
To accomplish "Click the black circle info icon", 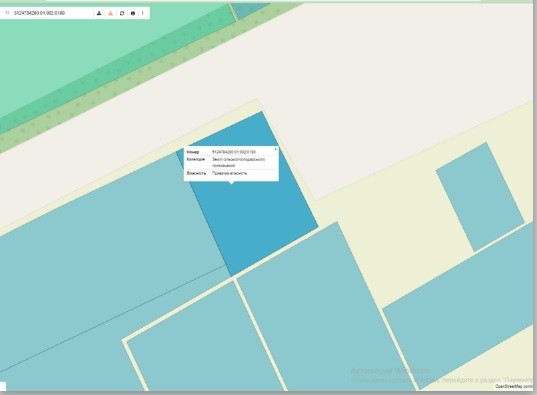I will pos(133,13).
